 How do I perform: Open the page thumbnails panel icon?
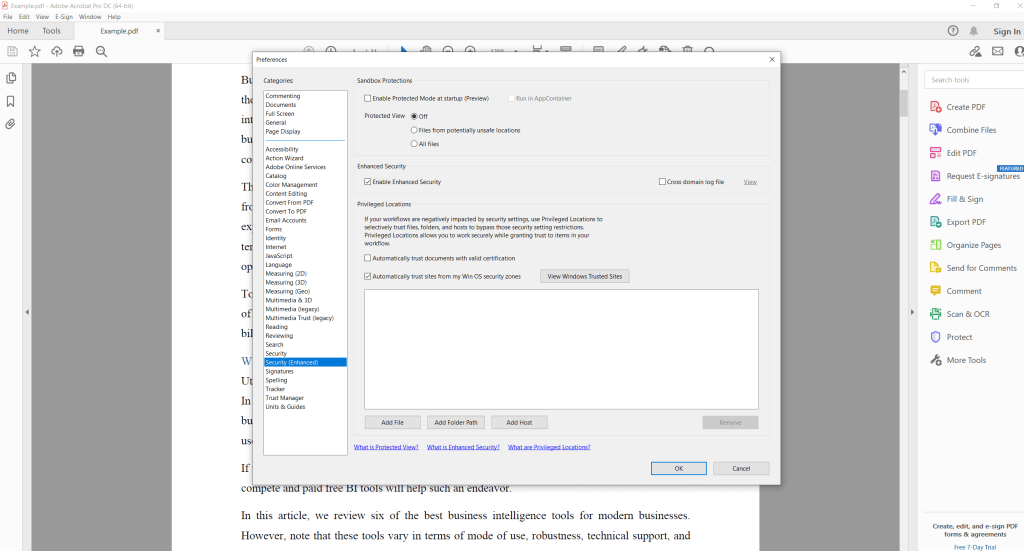tap(11, 78)
